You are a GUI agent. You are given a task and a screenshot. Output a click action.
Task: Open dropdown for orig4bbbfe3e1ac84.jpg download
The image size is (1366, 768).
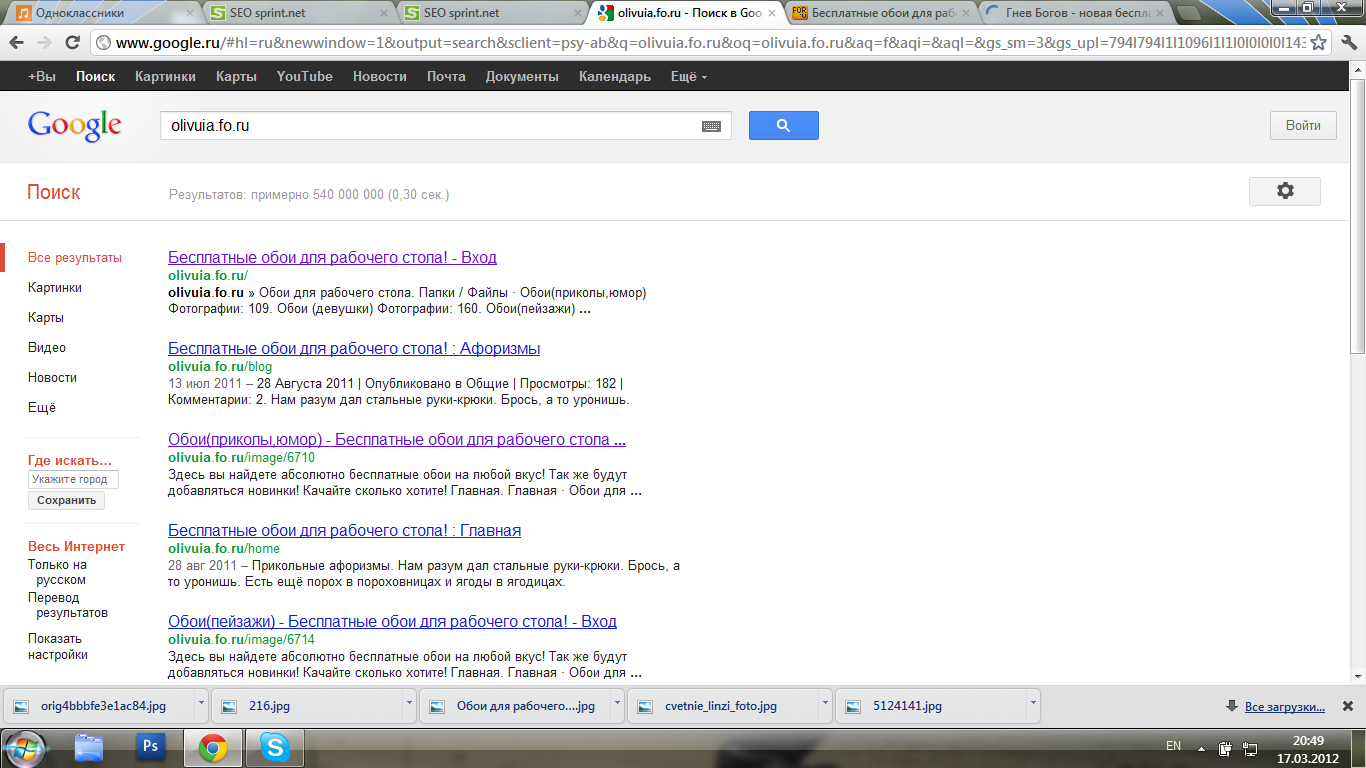200,703
